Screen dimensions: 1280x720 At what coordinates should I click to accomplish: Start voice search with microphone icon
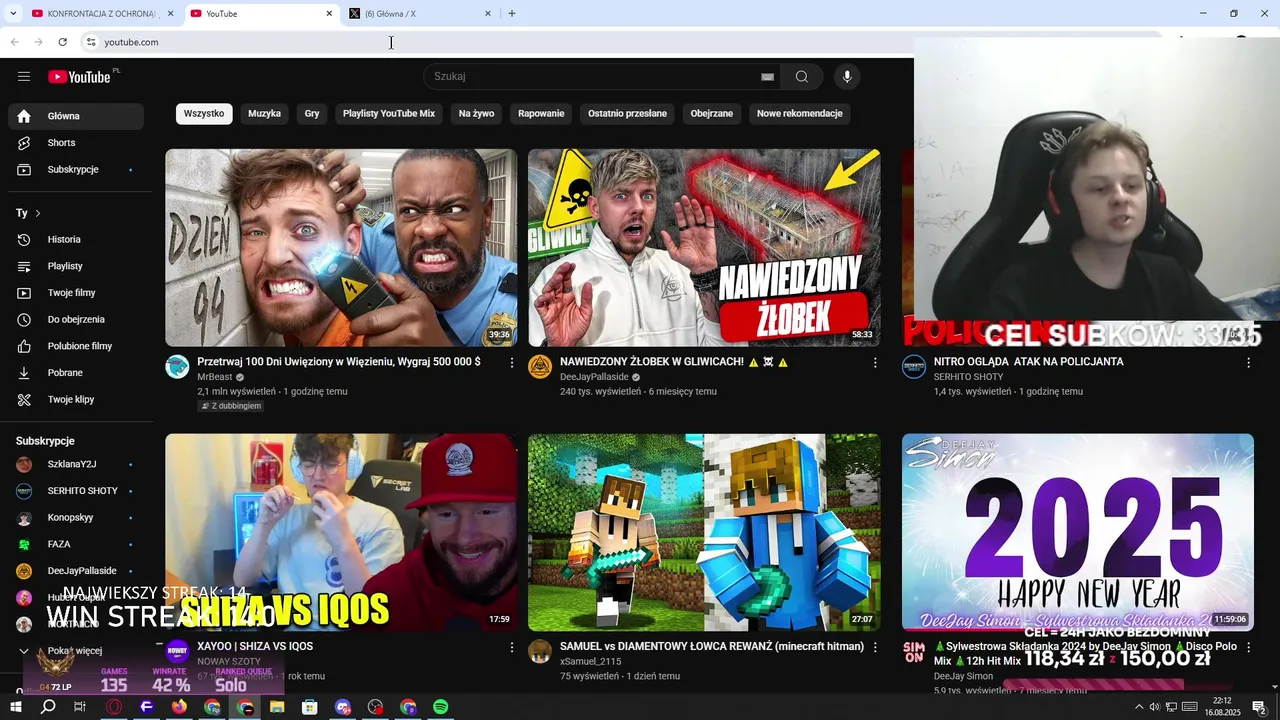(x=847, y=77)
